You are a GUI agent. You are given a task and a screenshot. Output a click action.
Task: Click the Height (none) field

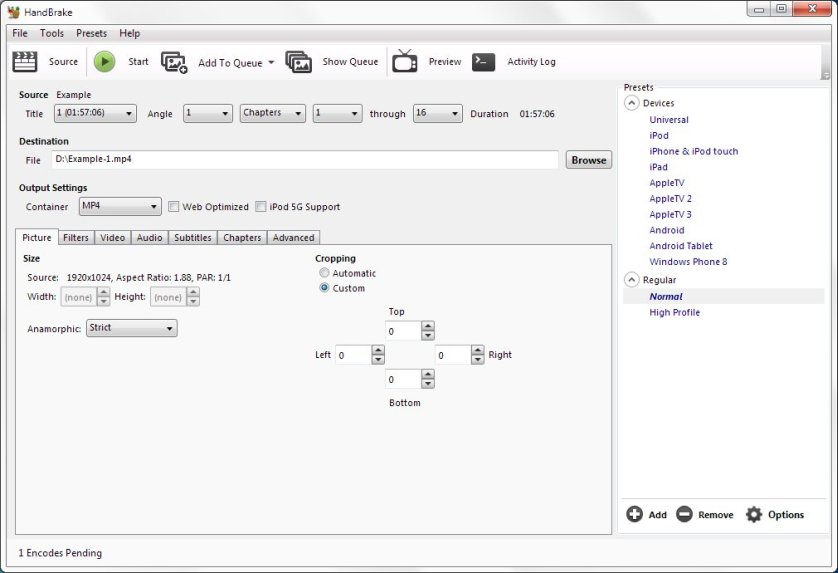click(168, 297)
